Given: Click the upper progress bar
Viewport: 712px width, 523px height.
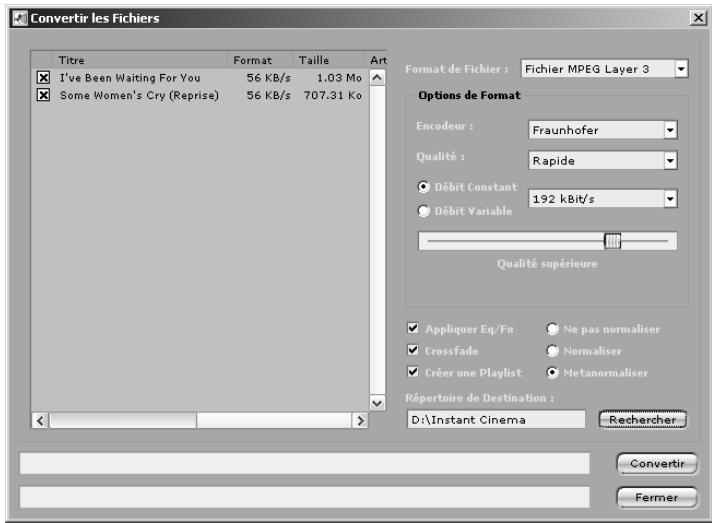Looking at the screenshot, I should coord(305,464).
